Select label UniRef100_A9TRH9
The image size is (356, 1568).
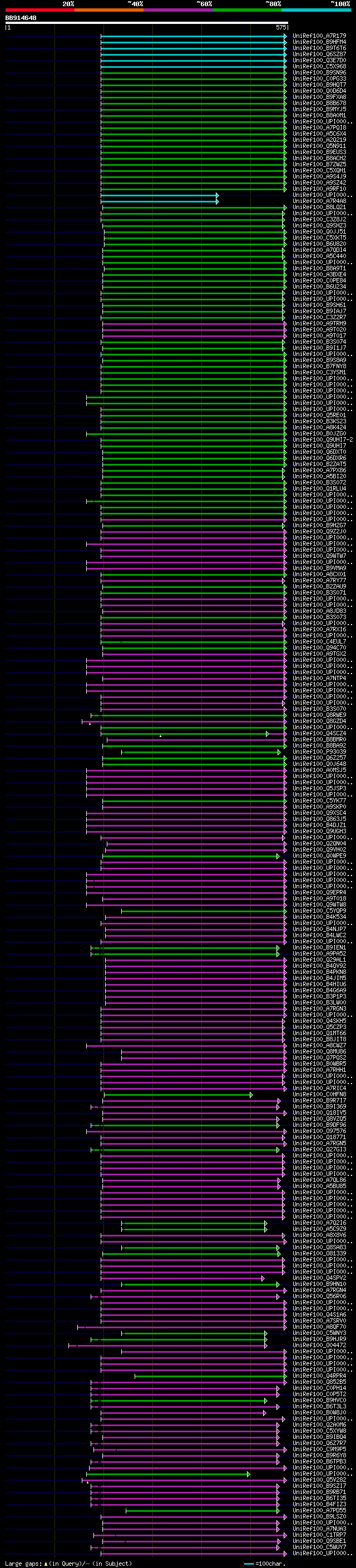point(319,323)
